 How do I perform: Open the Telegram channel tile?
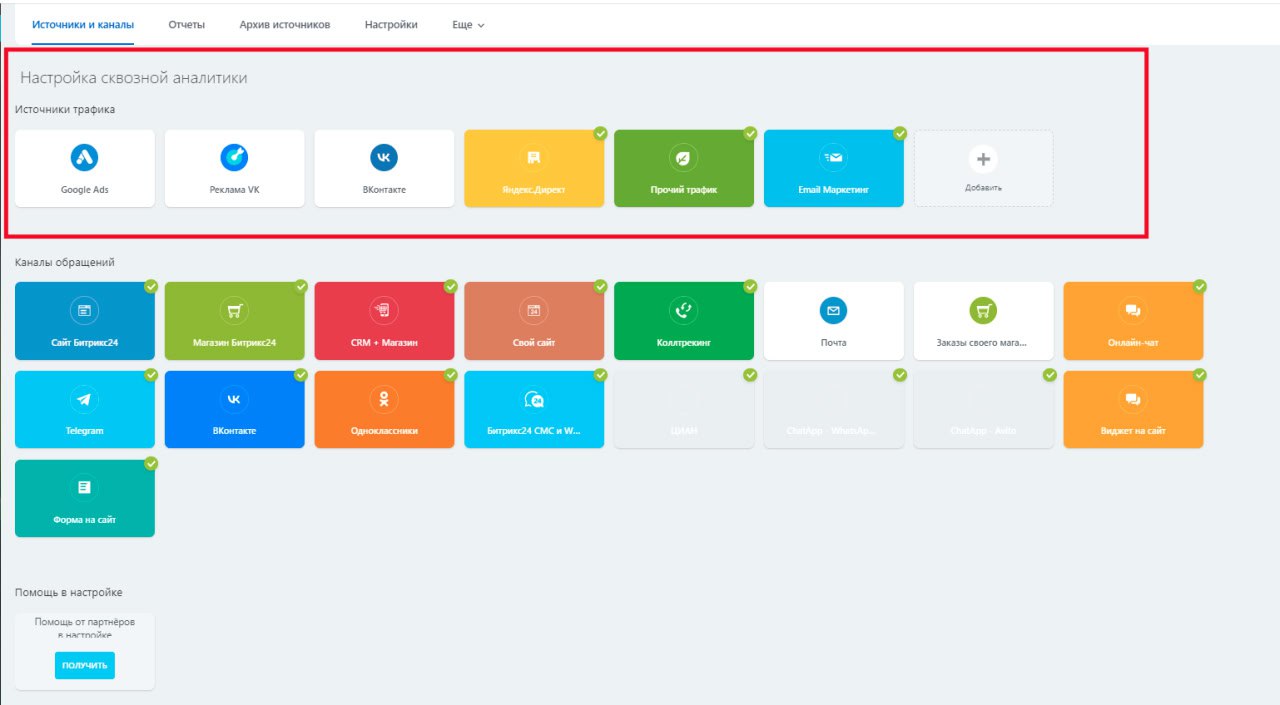point(85,409)
